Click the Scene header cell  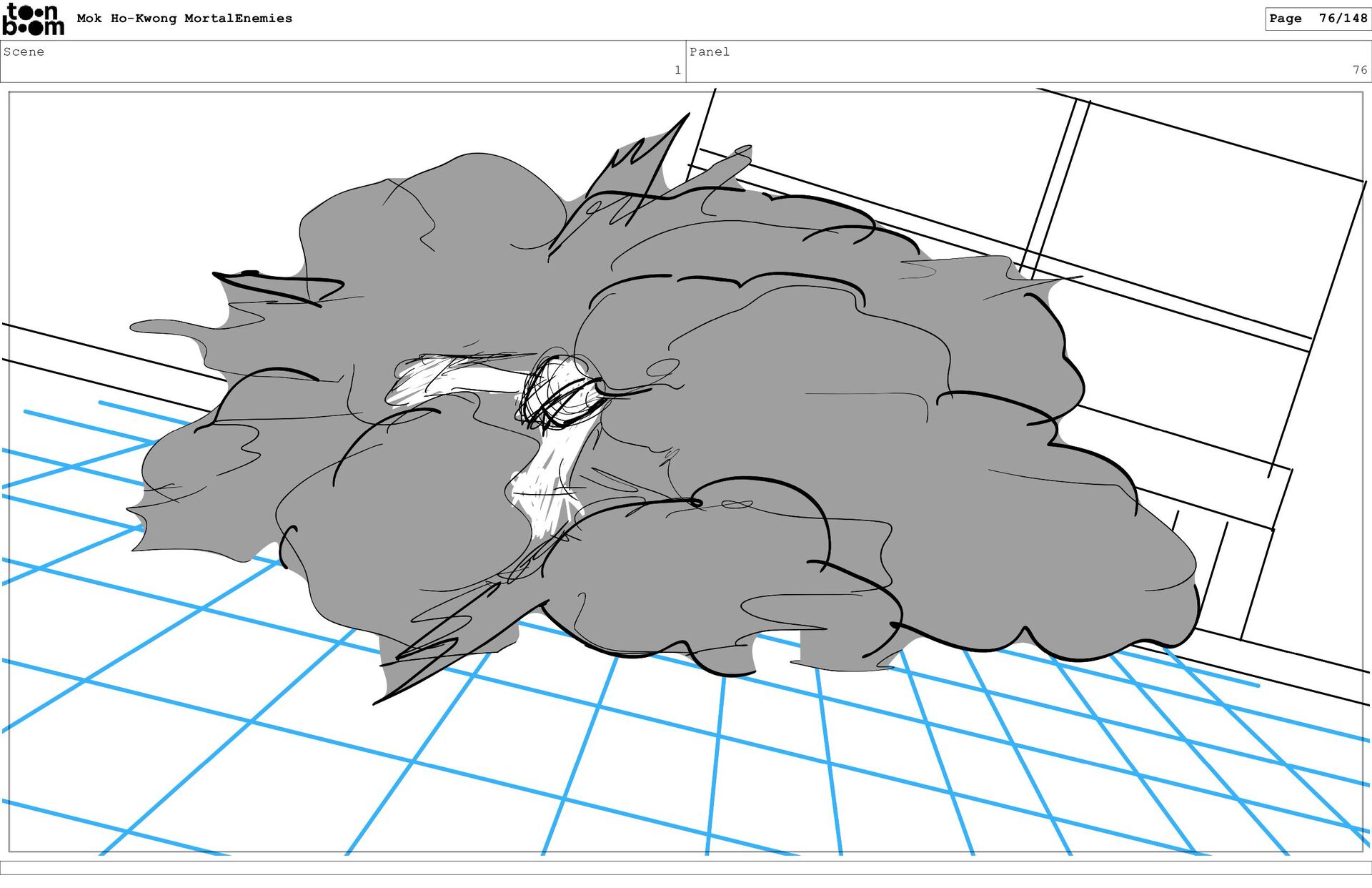[x=343, y=61]
